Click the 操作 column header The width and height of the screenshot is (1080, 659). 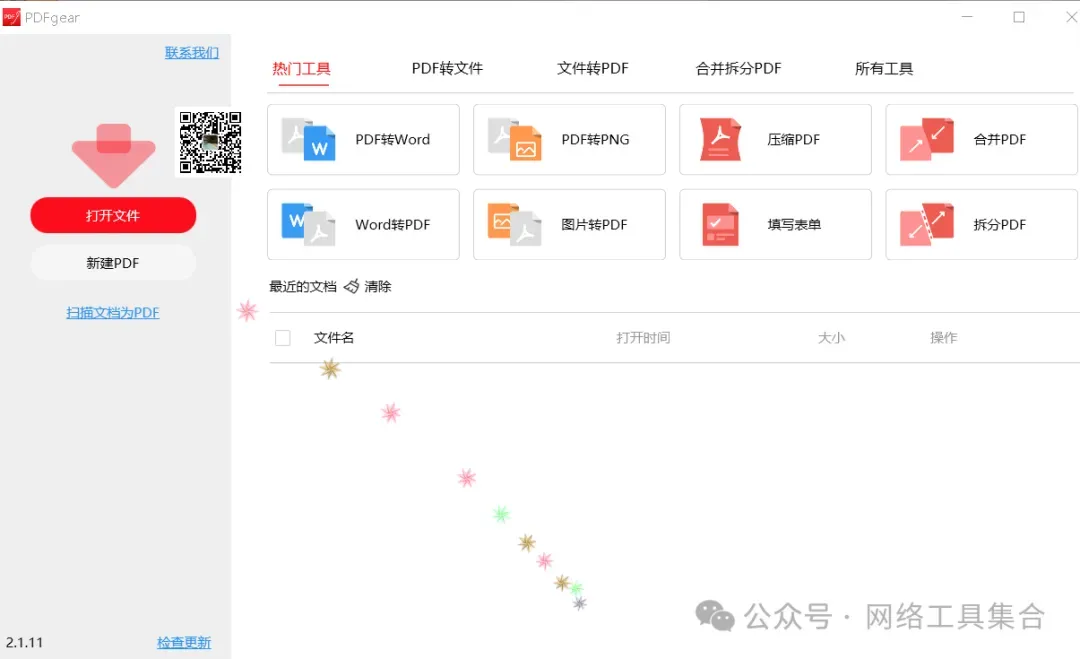click(944, 338)
